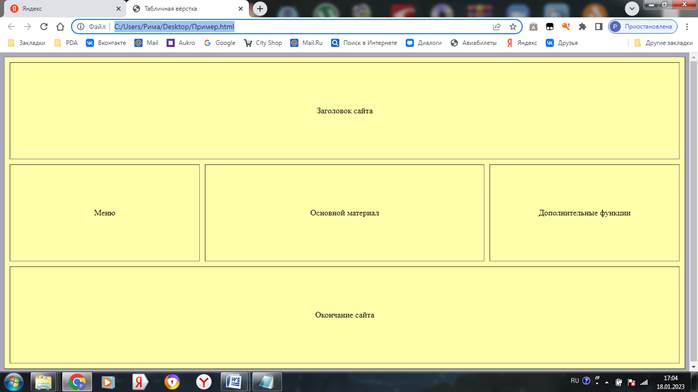Toggle the browser side panel icon

pos(599,27)
